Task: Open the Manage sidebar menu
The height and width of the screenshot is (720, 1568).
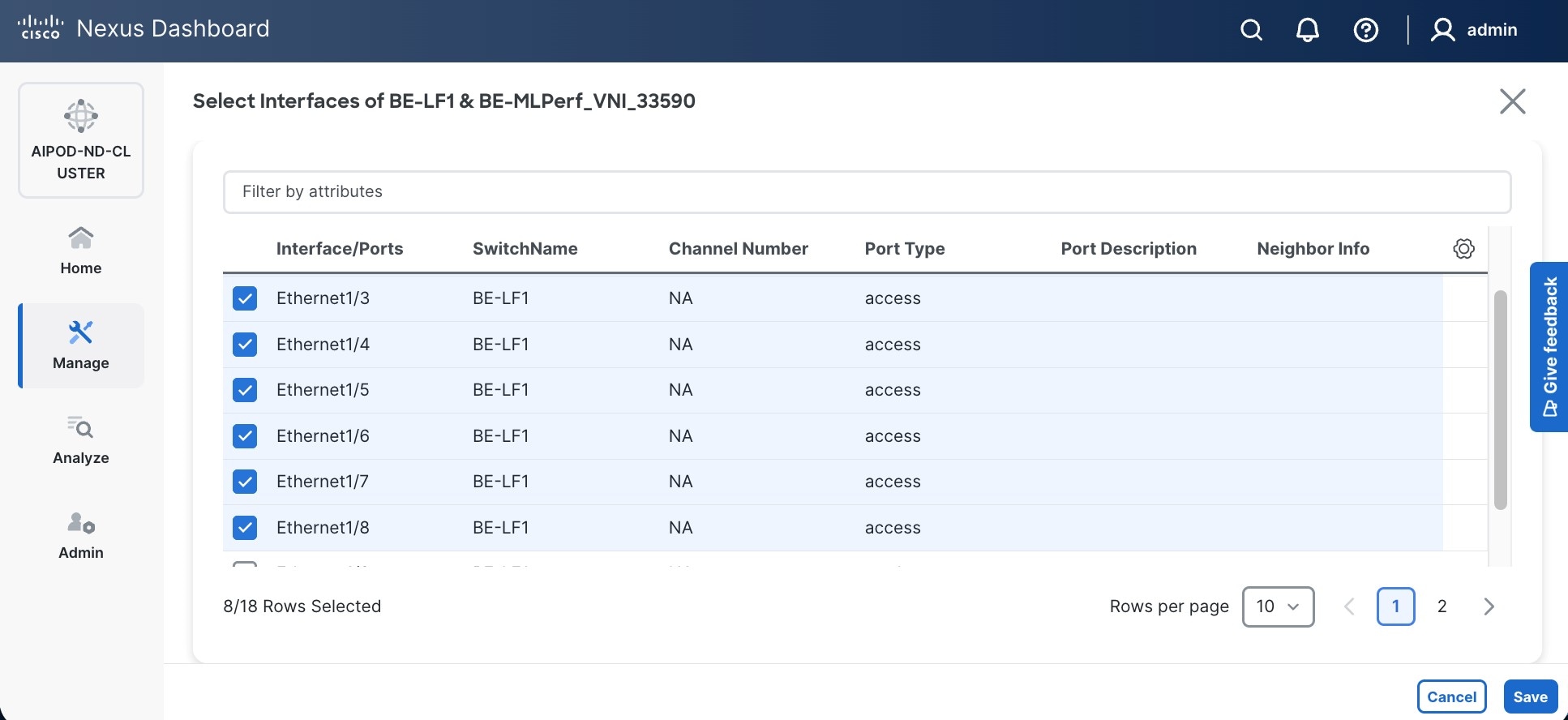Action: pos(81,345)
